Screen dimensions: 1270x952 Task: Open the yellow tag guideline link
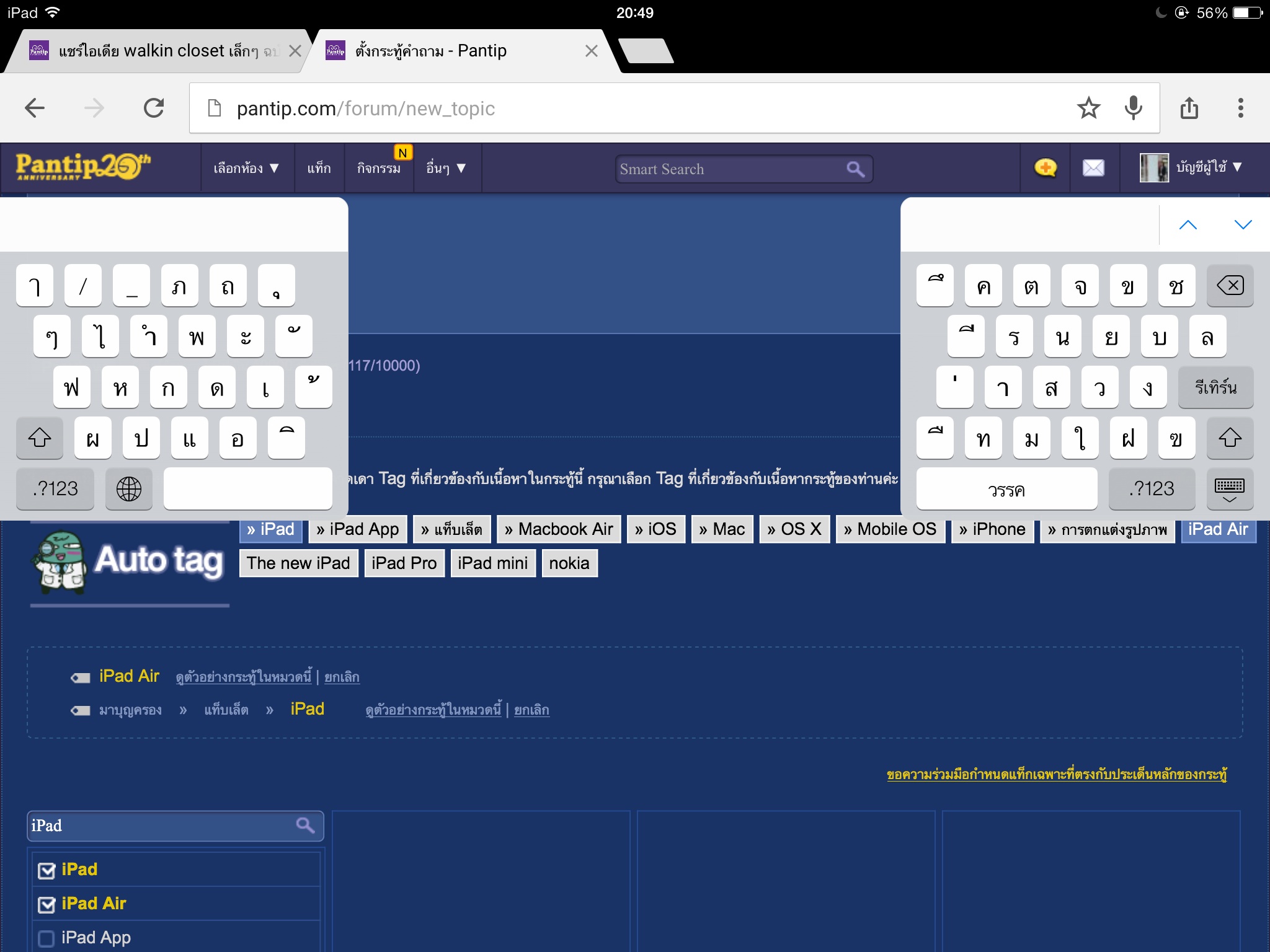coord(1057,774)
